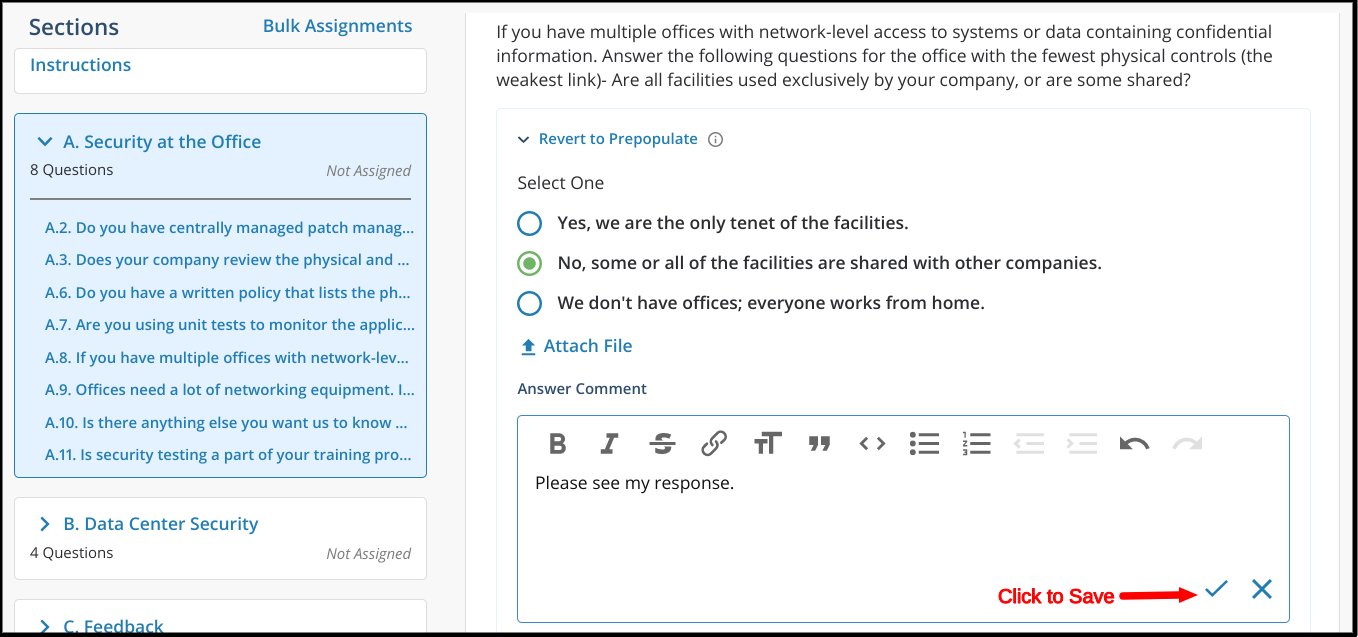Viewport: 1358px width, 637px height.
Task: Insert a bulleted list in the comment
Action: [x=924, y=443]
